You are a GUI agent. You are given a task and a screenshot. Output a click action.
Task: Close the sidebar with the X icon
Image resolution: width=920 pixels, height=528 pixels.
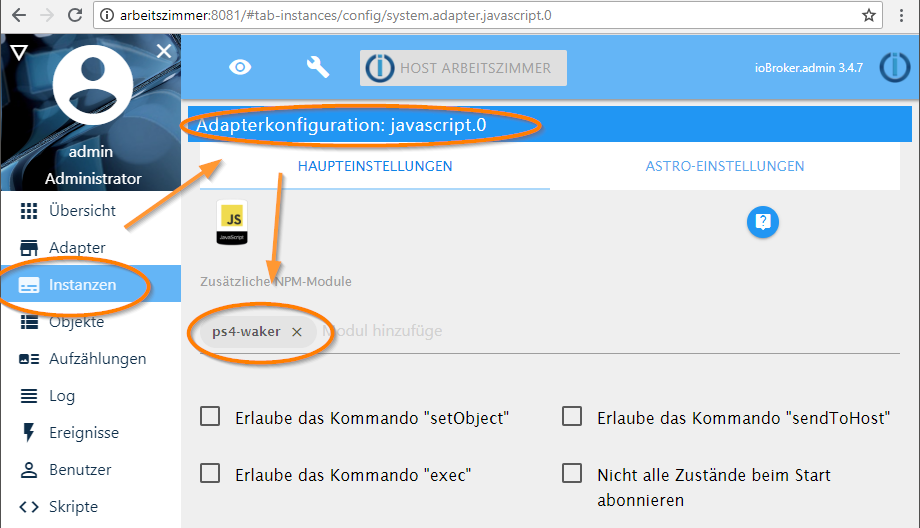coord(164,51)
